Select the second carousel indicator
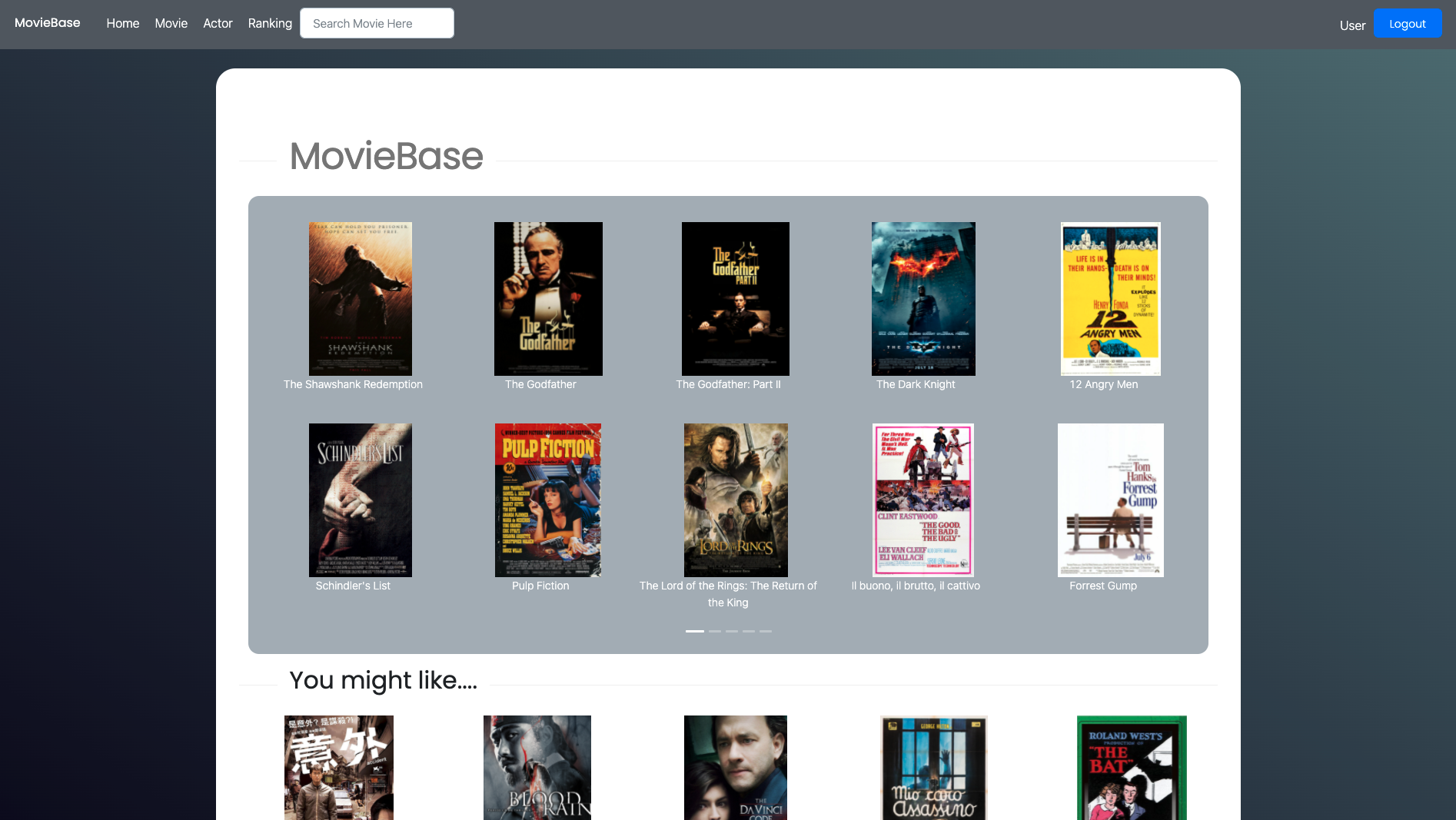This screenshot has width=1456, height=820. click(715, 631)
